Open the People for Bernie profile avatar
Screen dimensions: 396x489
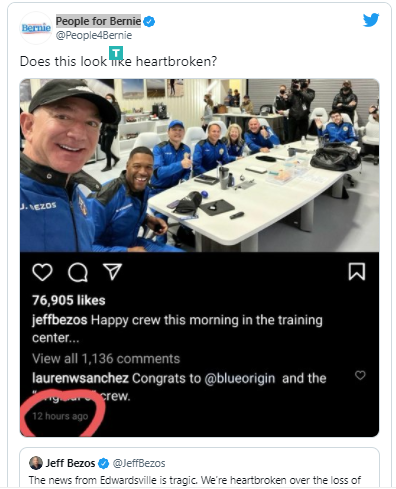[36, 28]
